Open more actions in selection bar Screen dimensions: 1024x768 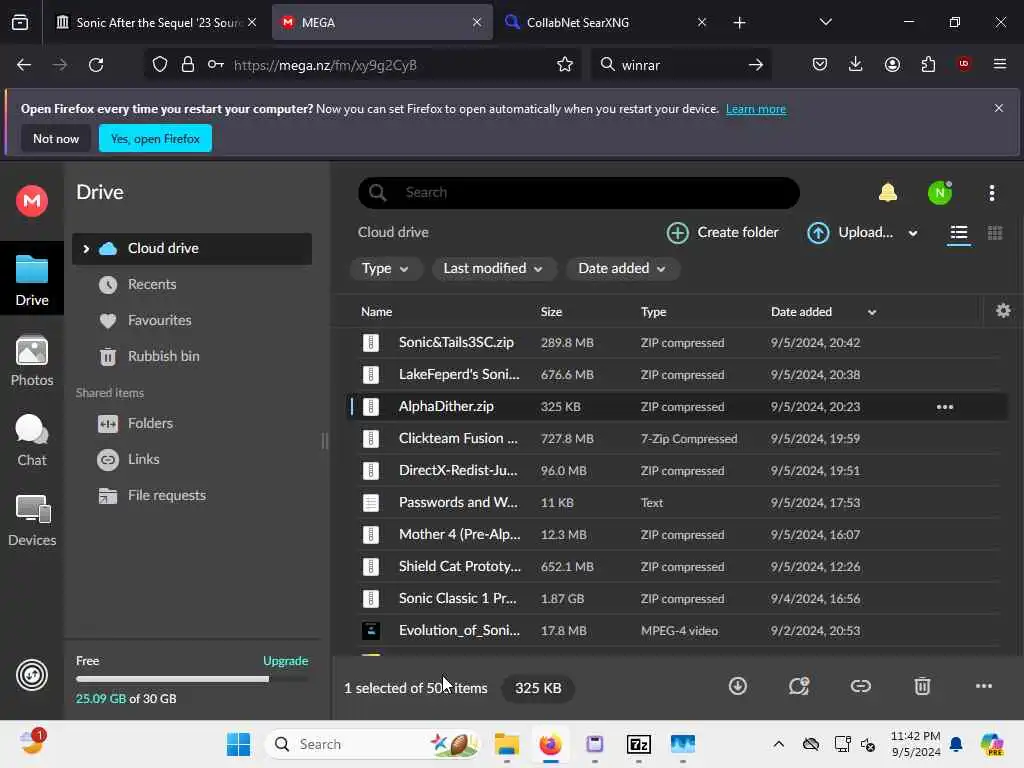pyautogui.click(x=984, y=686)
